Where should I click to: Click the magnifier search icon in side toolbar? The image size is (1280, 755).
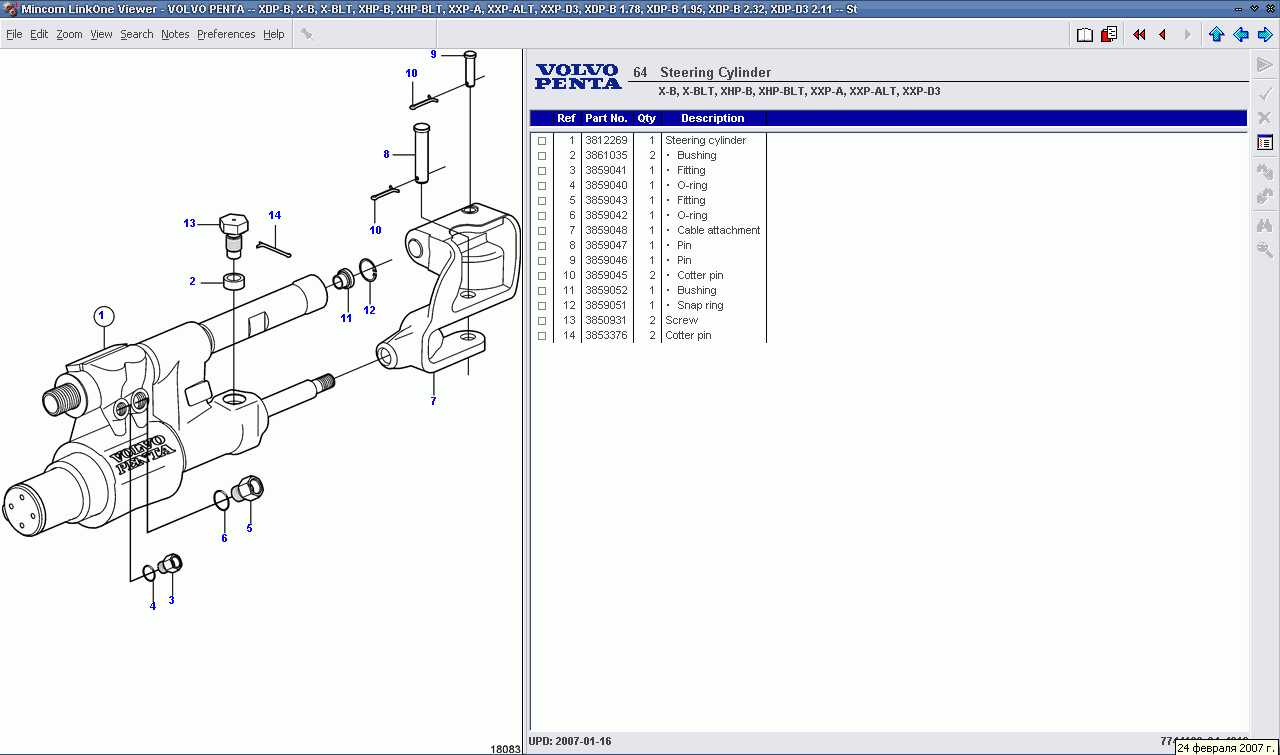click(x=1264, y=250)
